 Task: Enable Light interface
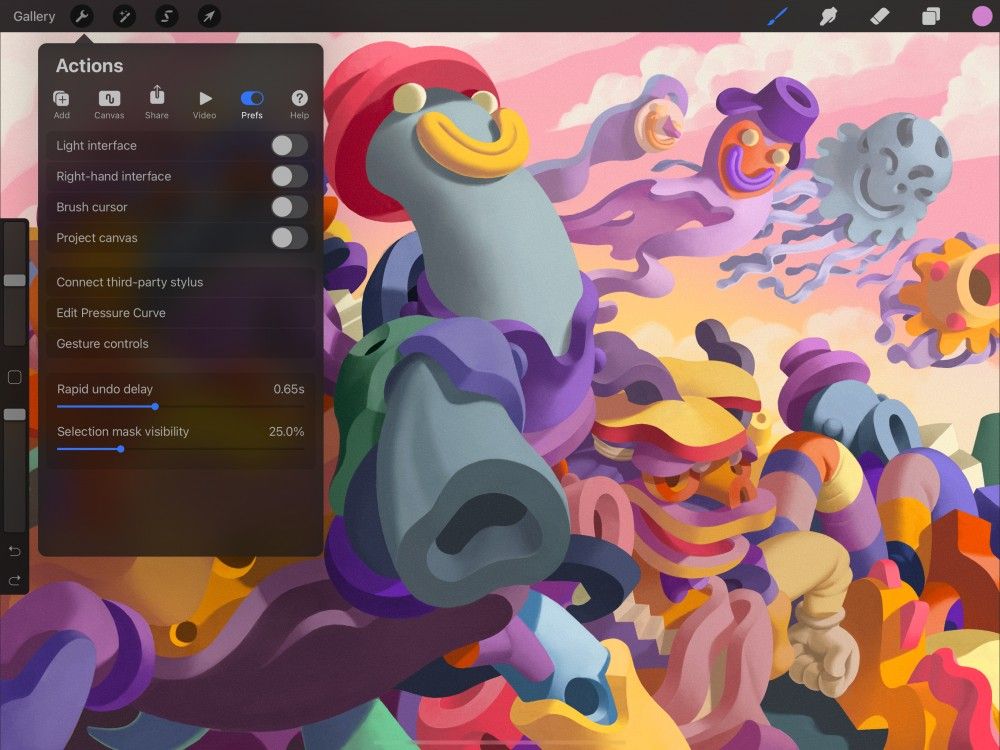coord(288,145)
